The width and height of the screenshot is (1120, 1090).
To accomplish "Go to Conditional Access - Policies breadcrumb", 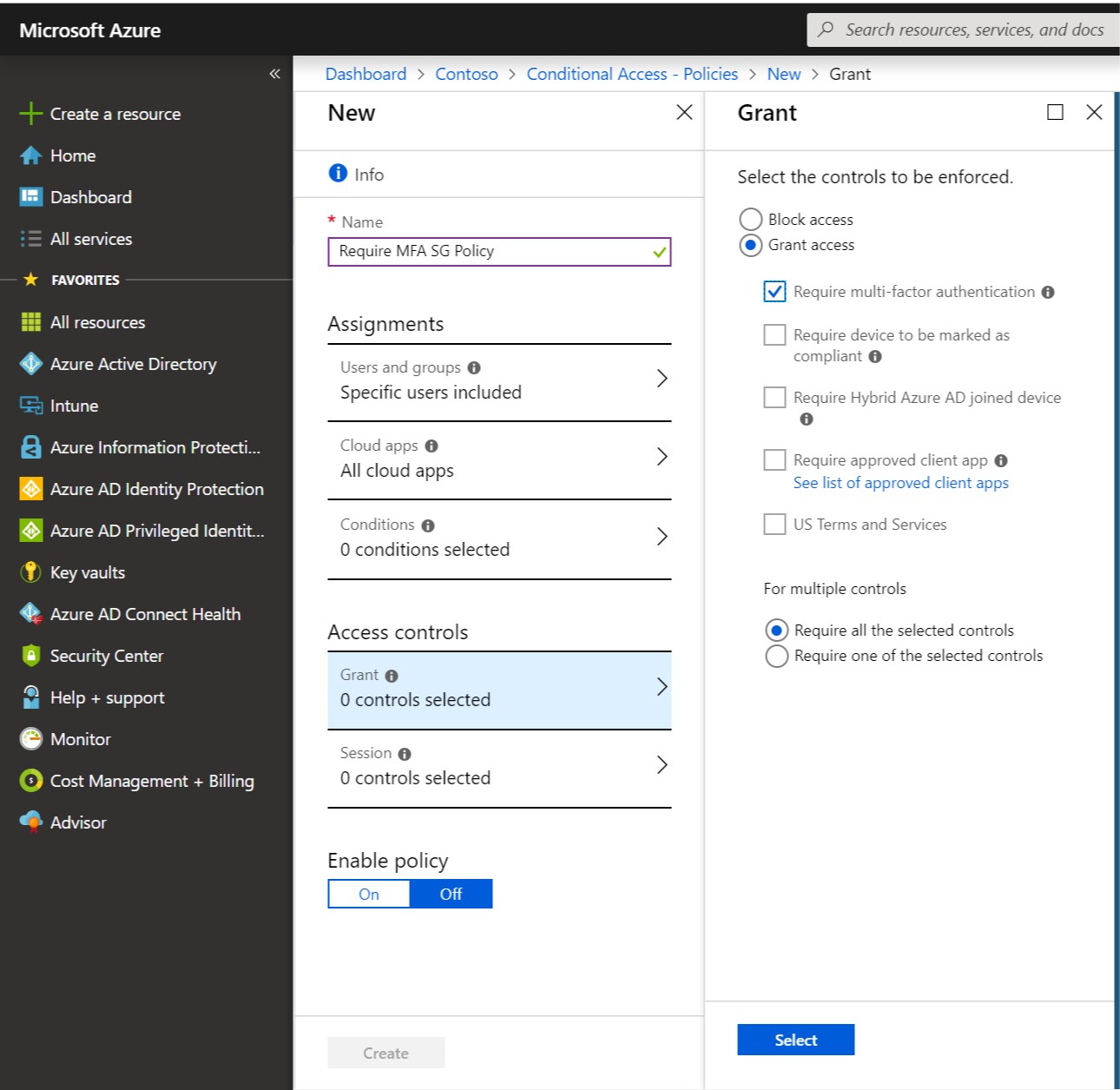I will coord(632,74).
